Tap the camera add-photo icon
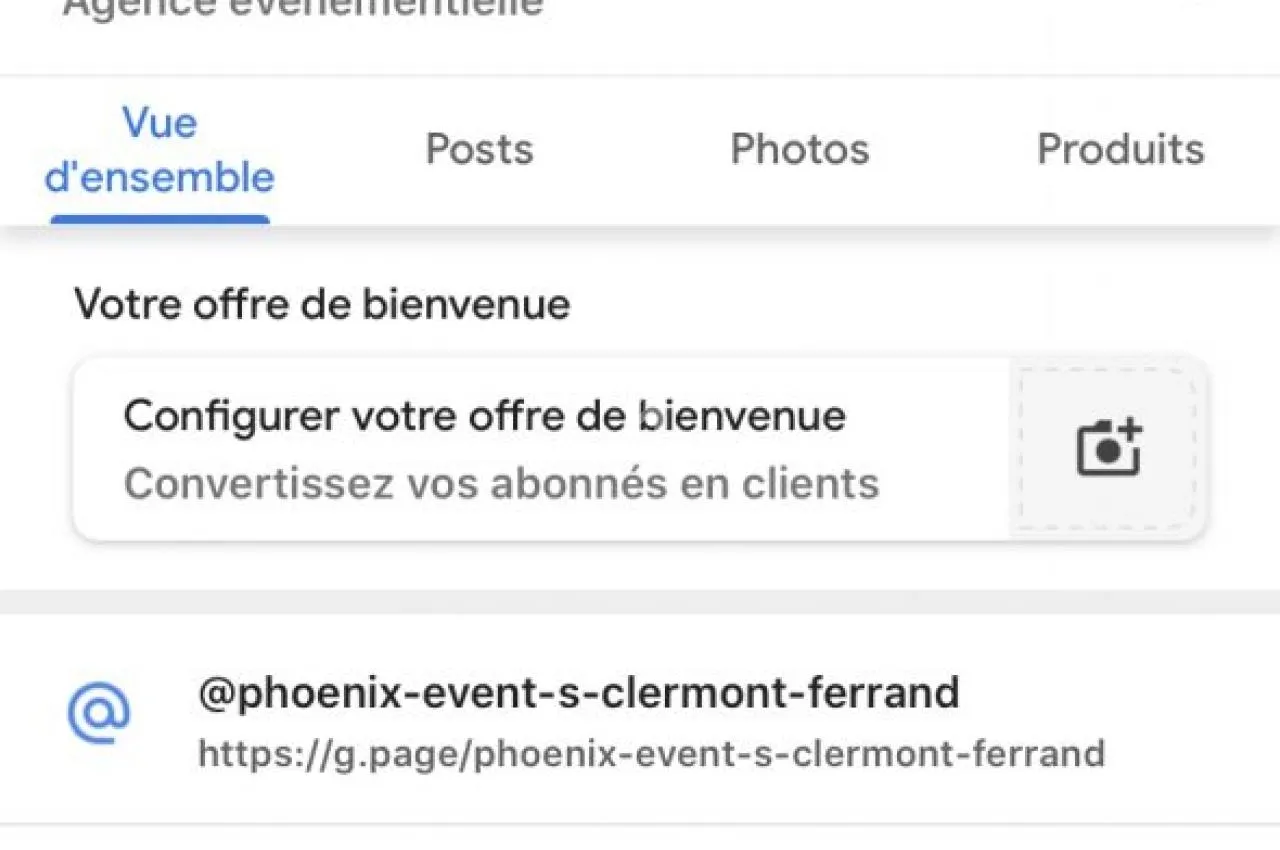 (1109, 448)
